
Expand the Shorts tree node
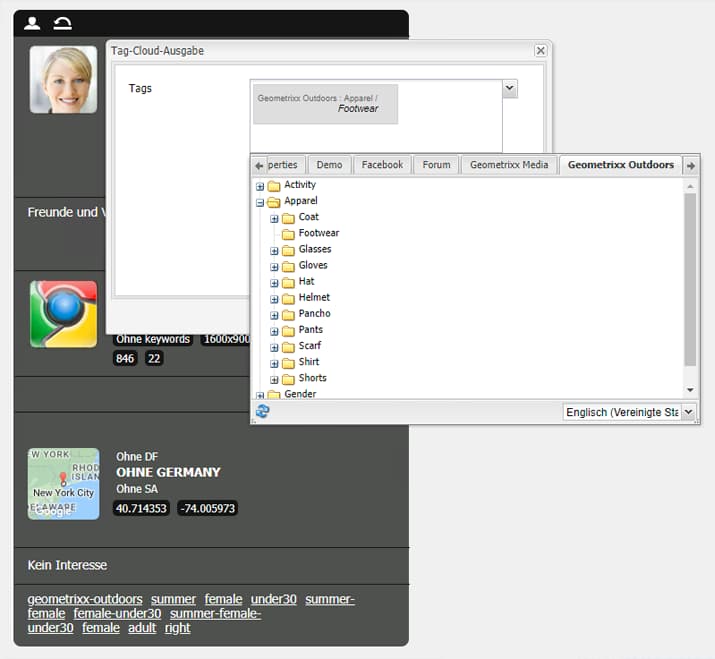tap(274, 379)
